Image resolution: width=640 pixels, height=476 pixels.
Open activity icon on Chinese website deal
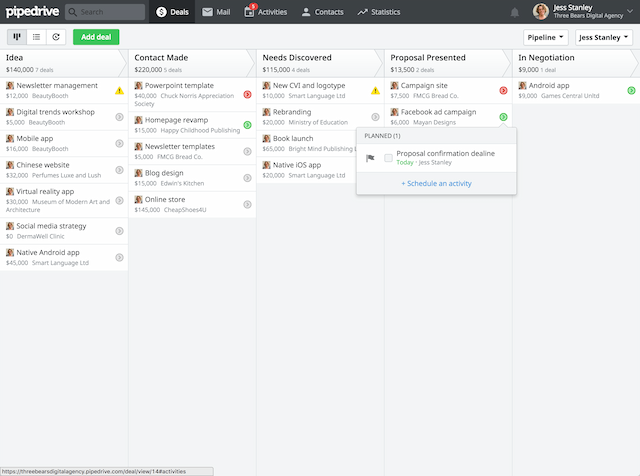coord(119,170)
